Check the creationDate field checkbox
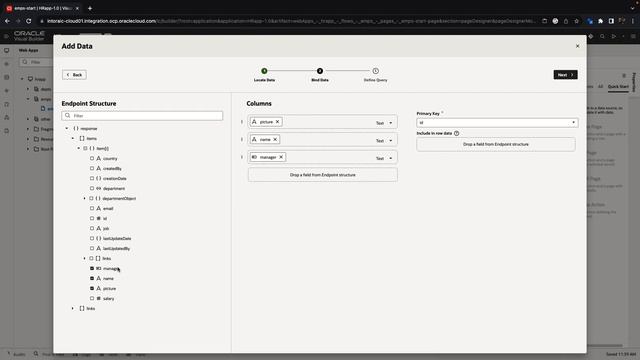 [92, 178]
